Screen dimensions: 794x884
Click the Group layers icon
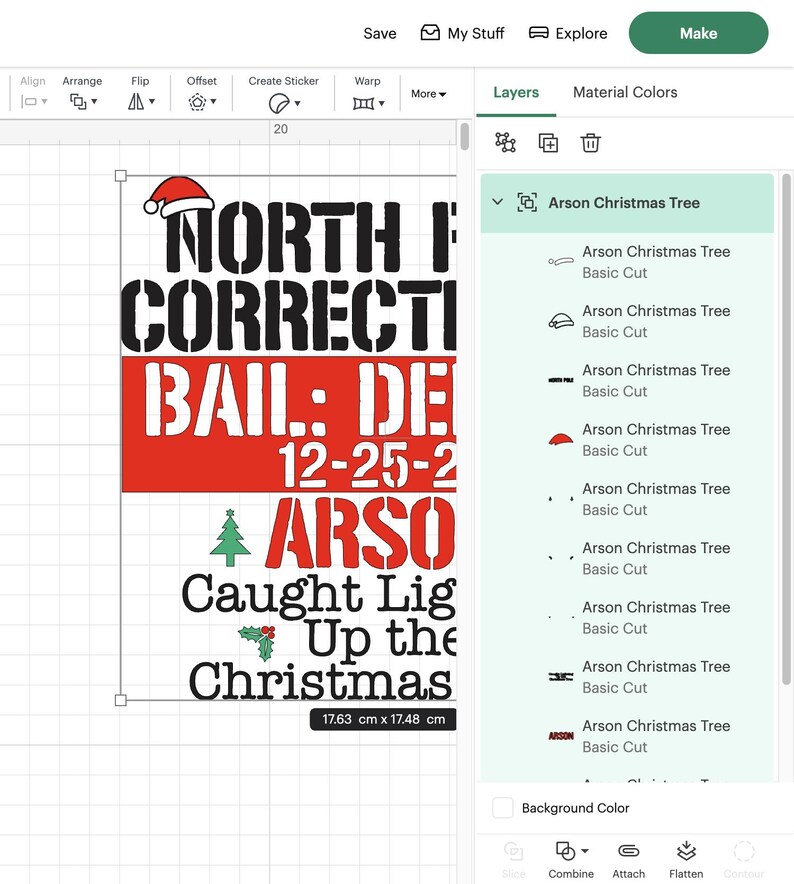(x=505, y=143)
